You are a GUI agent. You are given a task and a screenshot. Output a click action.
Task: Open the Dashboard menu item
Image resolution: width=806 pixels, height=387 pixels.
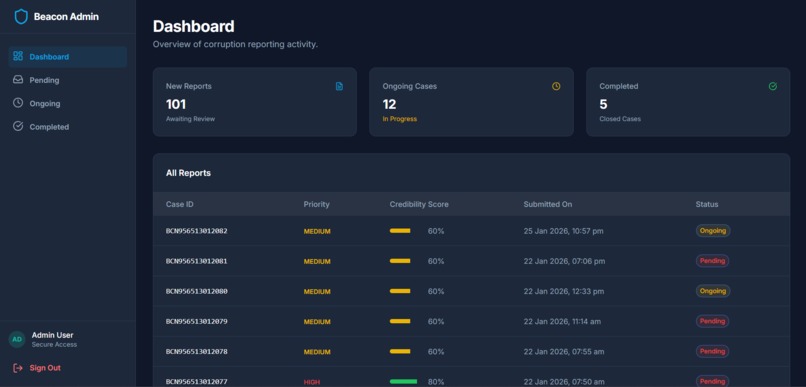68,57
